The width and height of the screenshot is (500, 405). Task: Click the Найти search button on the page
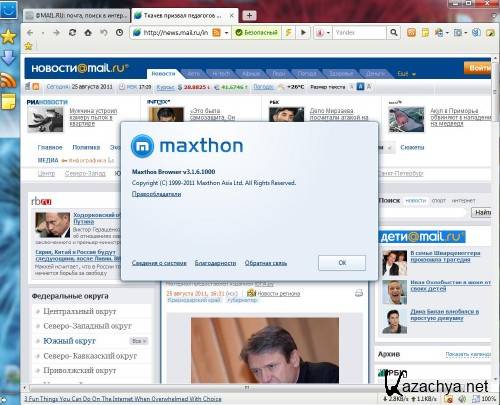[482, 212]
